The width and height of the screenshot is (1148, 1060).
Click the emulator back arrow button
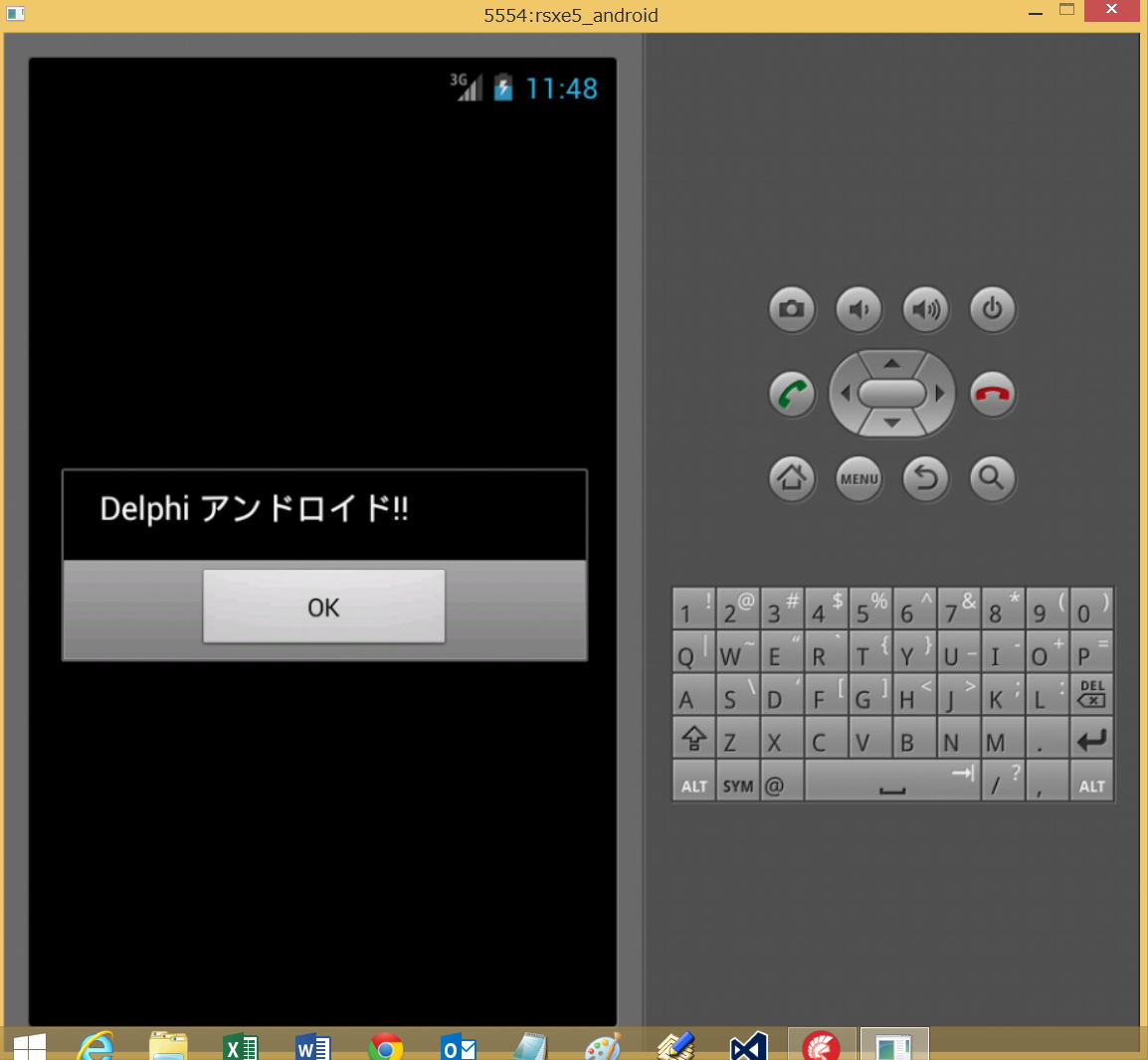coord(925,478)
